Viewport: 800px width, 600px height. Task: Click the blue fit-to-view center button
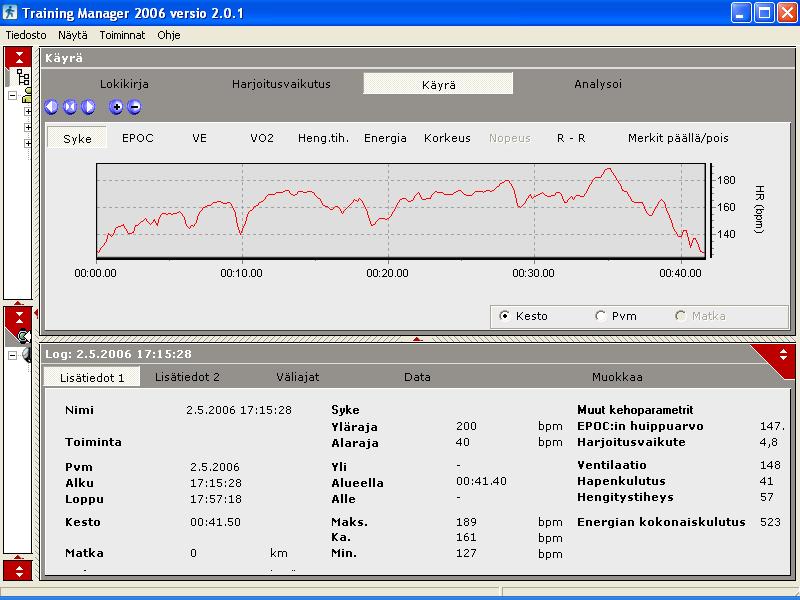pos(70,107)
